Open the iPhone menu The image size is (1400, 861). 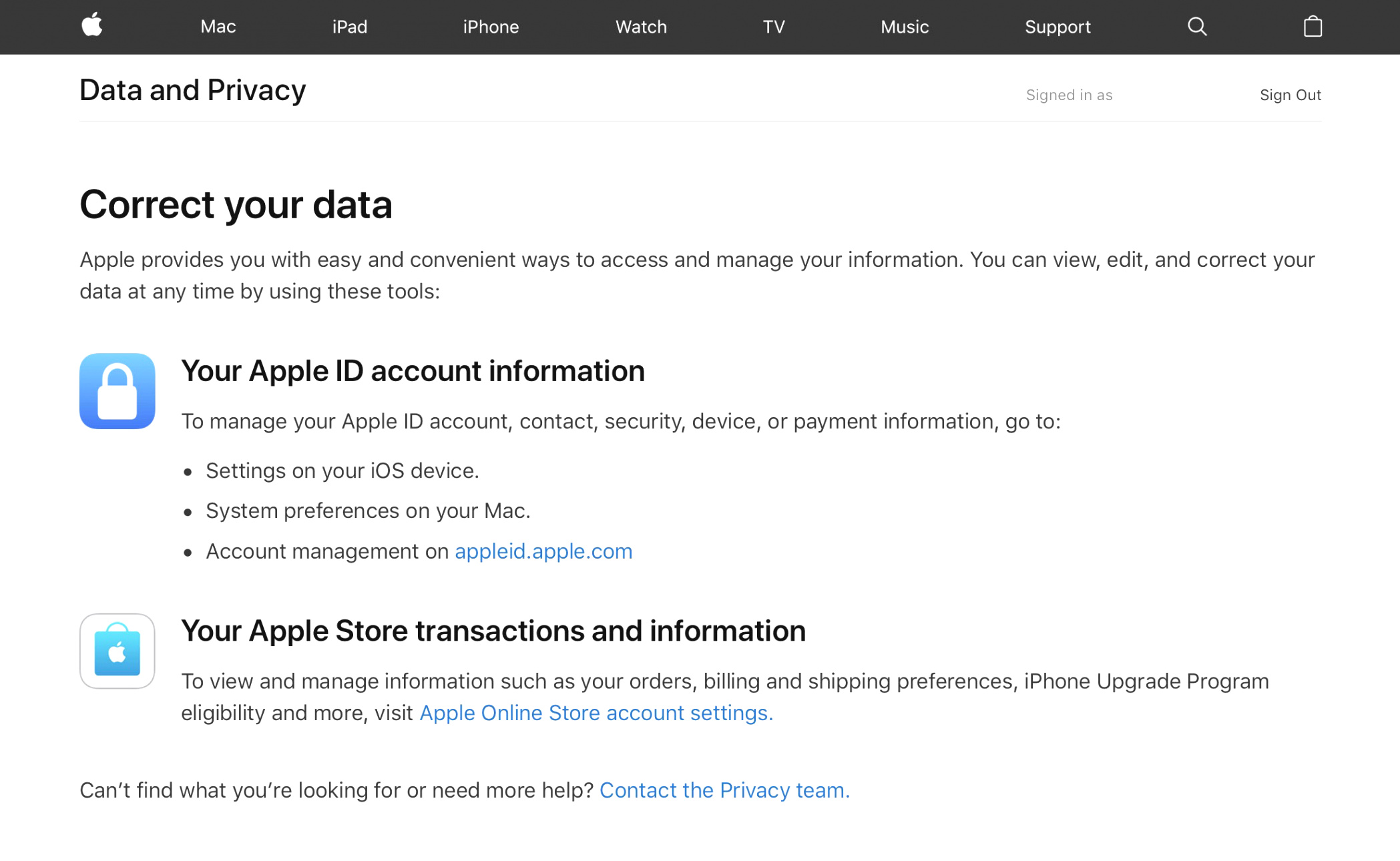491,27
